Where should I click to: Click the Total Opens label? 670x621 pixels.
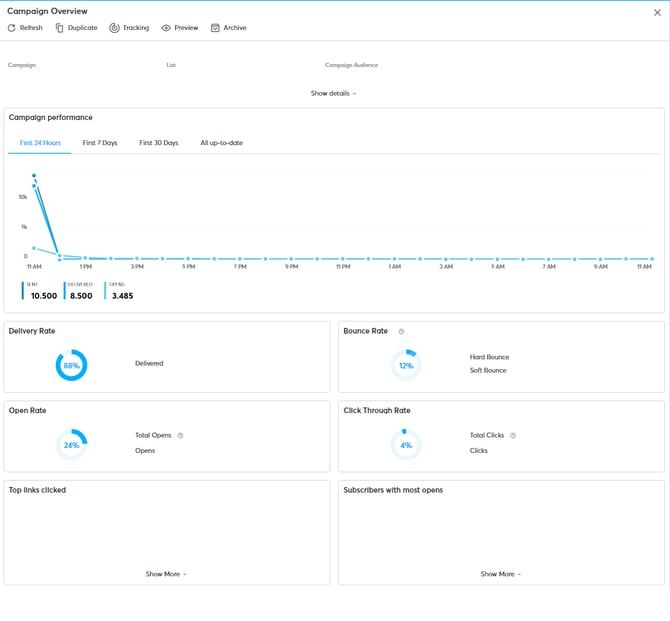(x=153, y=435)
